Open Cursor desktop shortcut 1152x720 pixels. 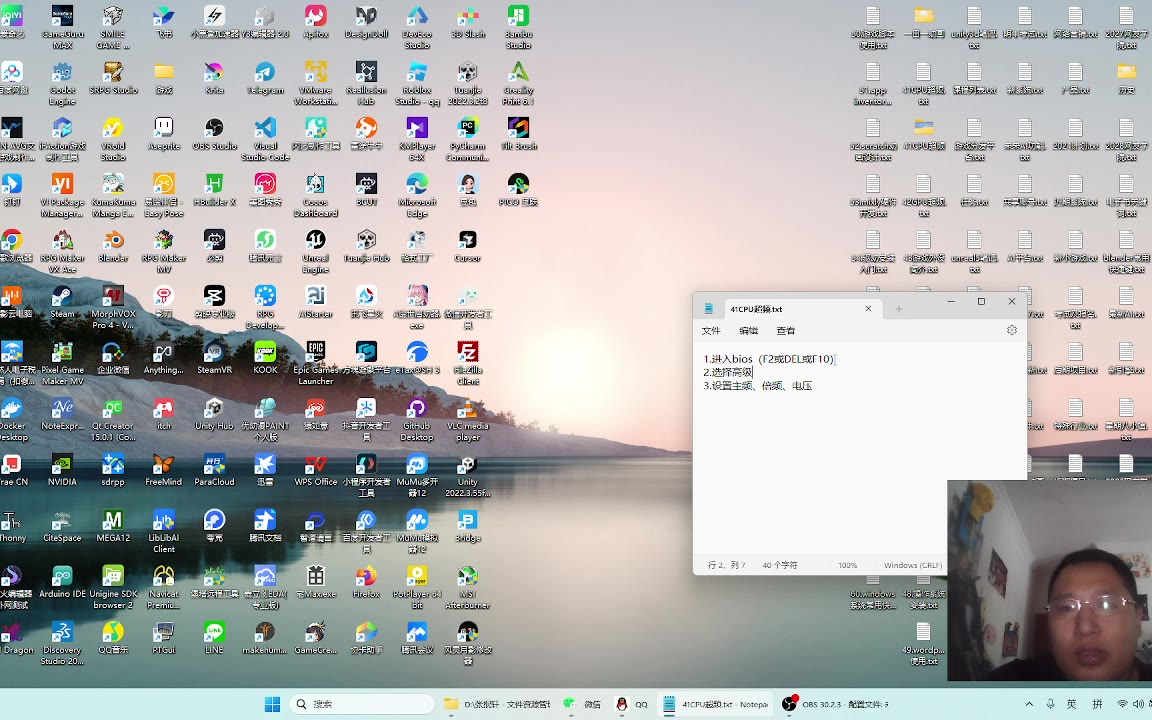point(467,246)
